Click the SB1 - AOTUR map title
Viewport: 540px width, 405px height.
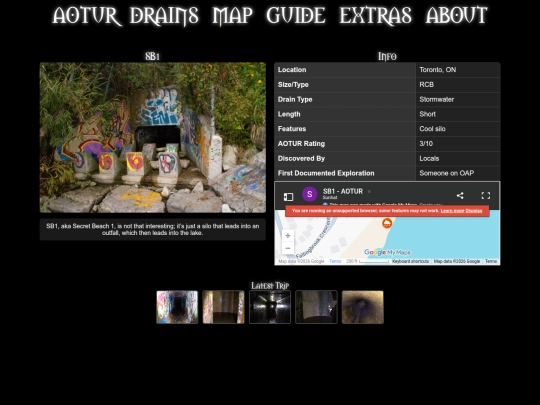343,191
